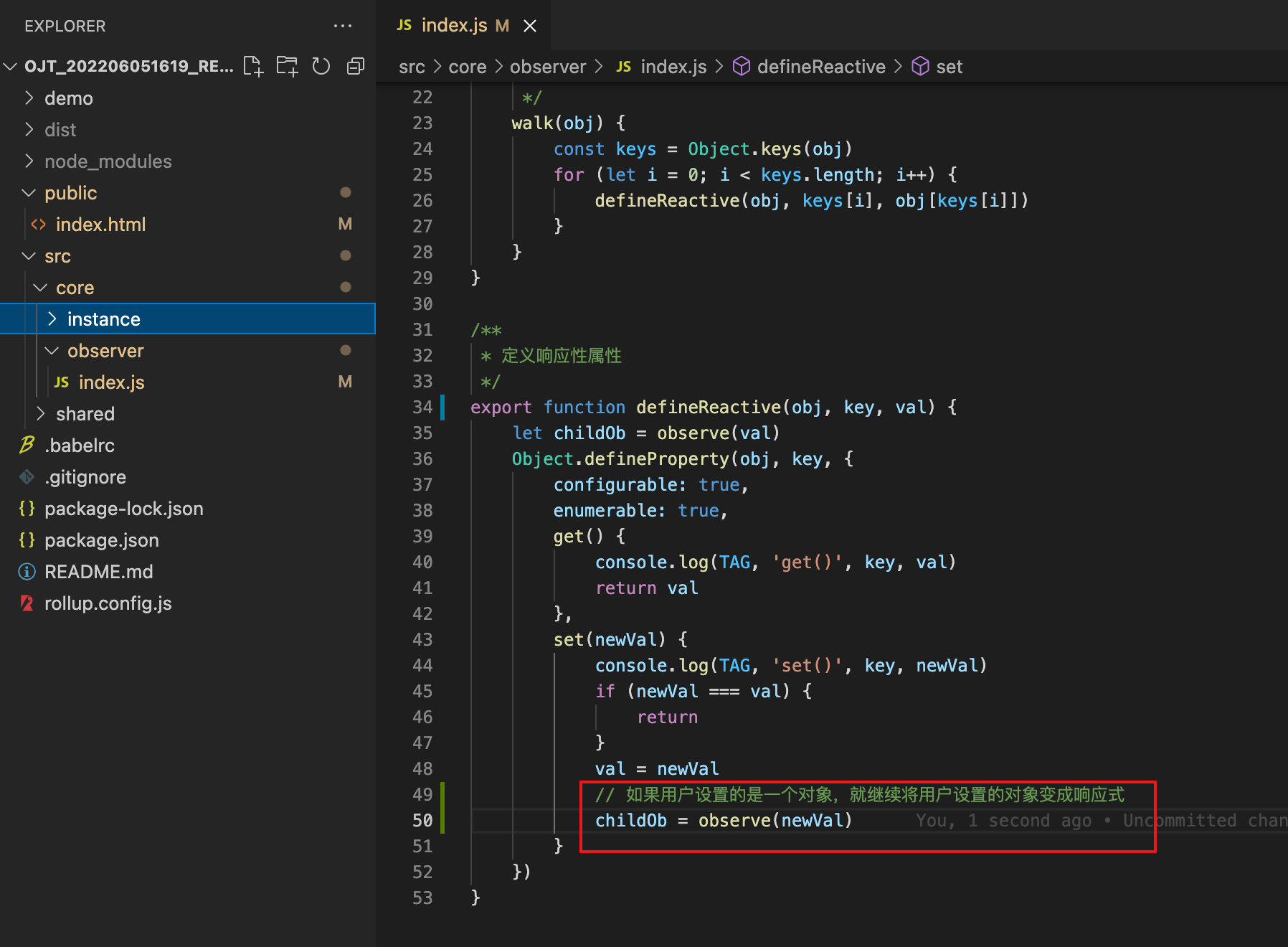The image size is (1288, 947).
Task: Open the .gitignore file
Action: pyautogui.click(x=188, y=477)
